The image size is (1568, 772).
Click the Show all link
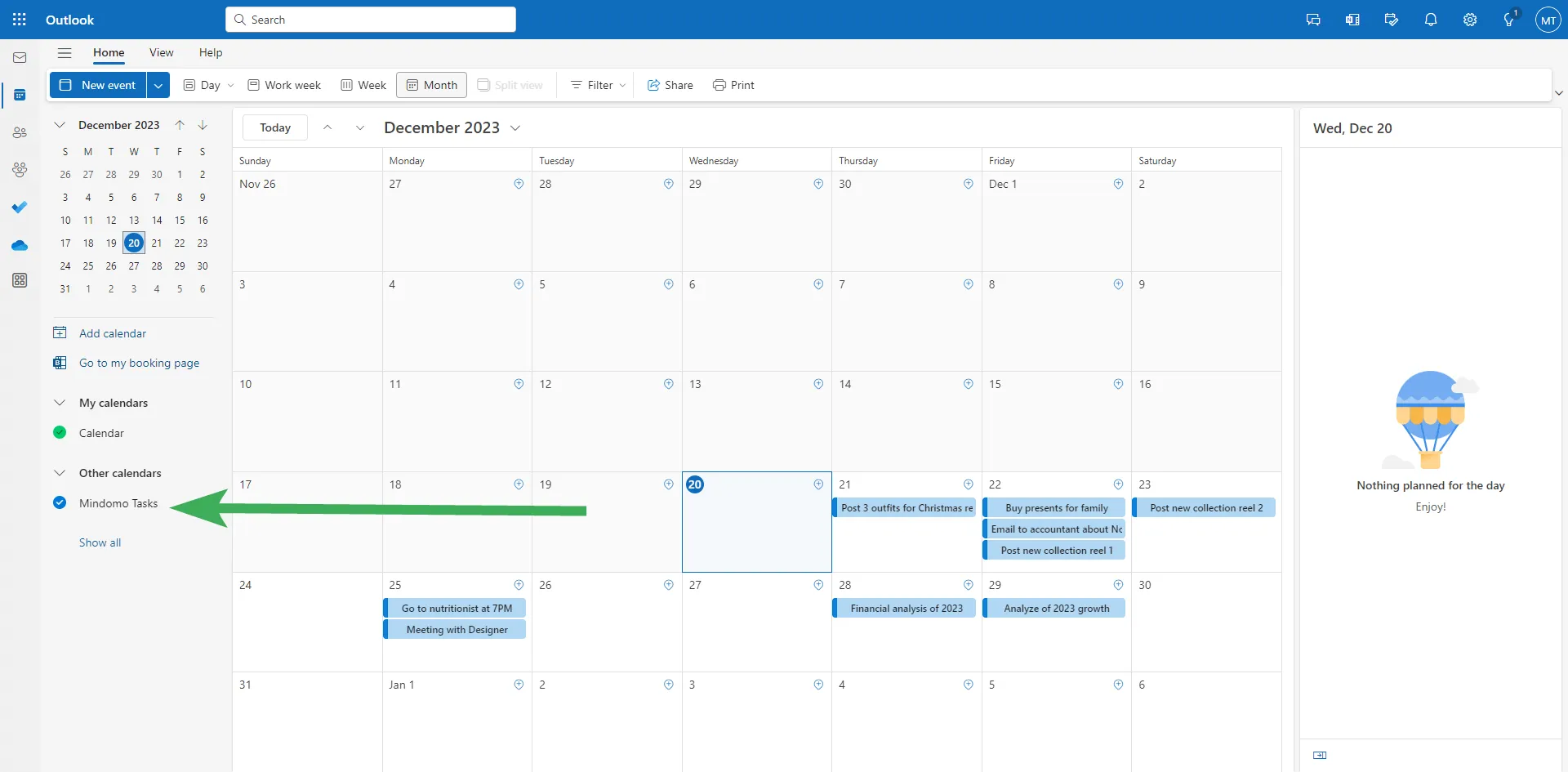100,542
